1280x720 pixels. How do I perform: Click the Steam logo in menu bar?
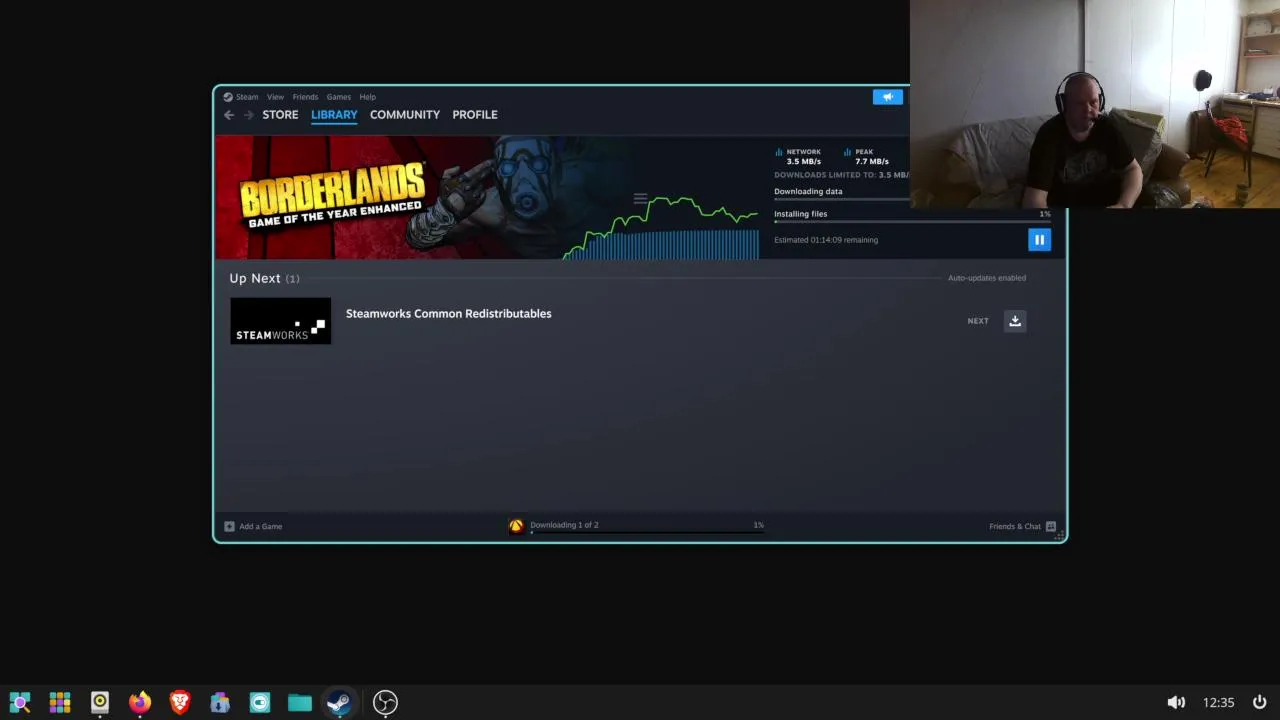[228, 97]
